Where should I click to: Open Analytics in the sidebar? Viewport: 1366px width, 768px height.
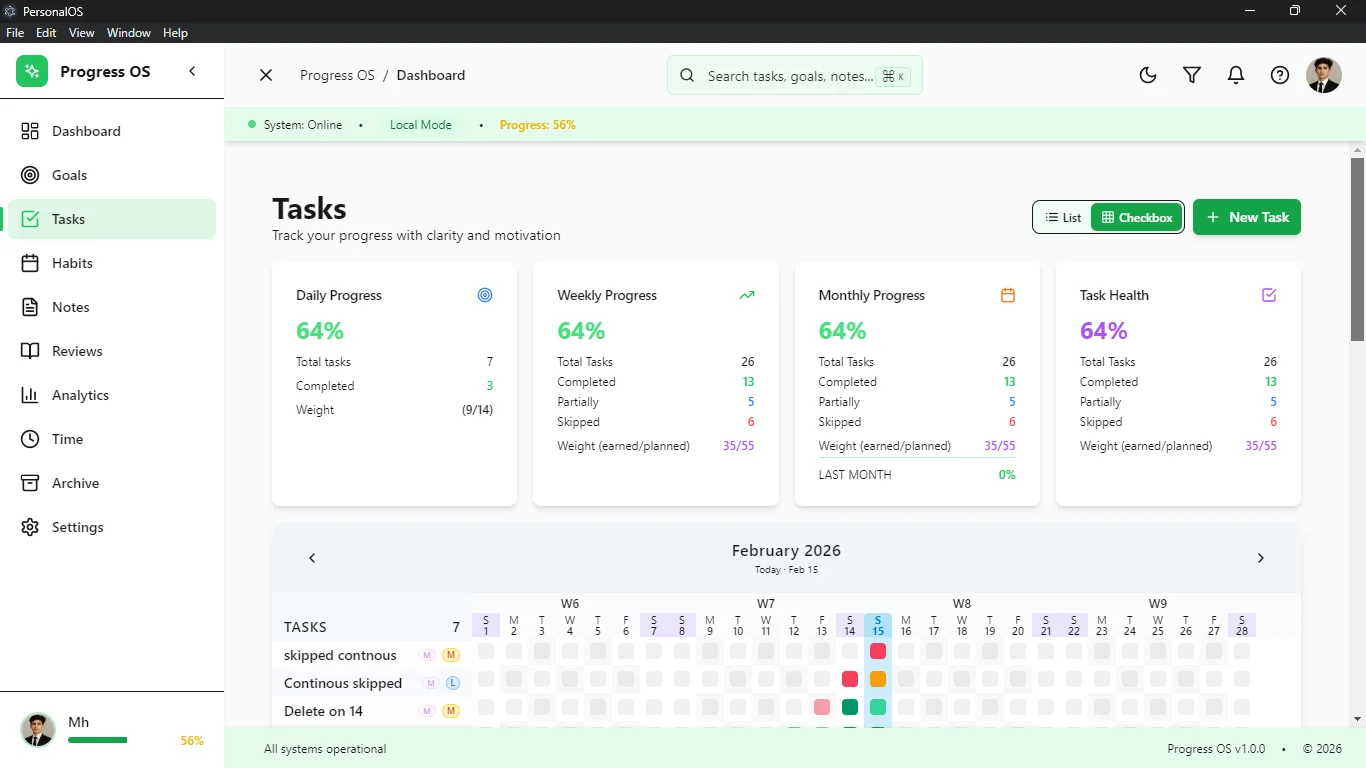click(112, 395)
